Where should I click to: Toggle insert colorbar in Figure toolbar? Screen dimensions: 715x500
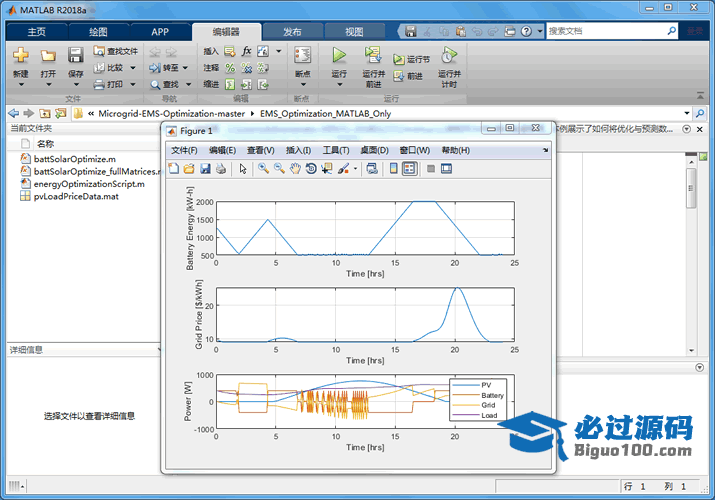394,169
